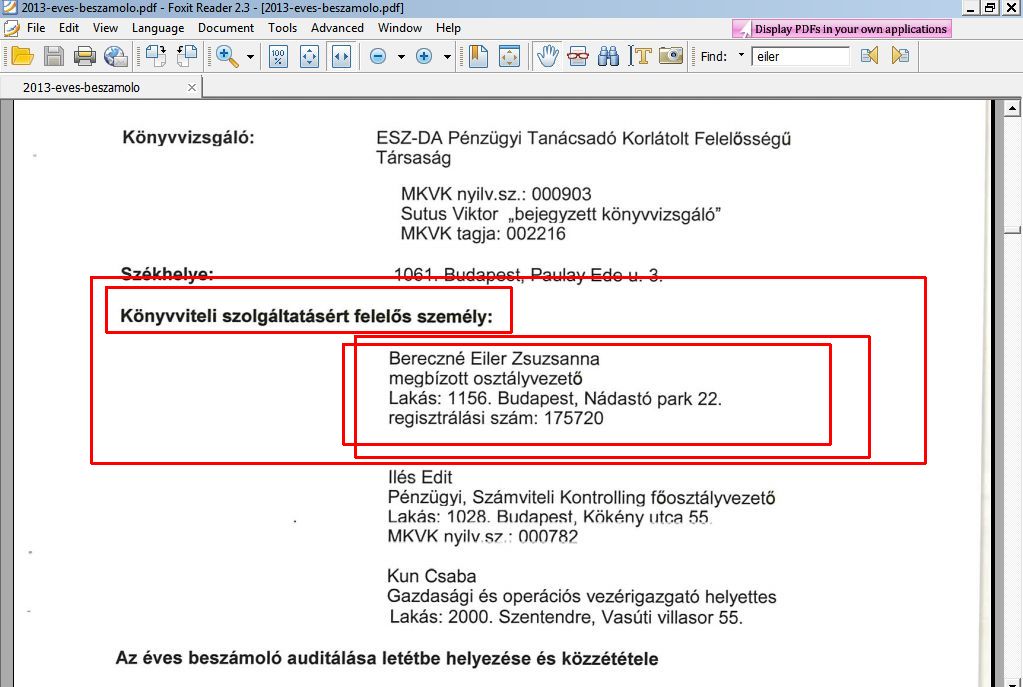
Task: Open the Find options dropdown arrow
Action: tap(741, 55)
